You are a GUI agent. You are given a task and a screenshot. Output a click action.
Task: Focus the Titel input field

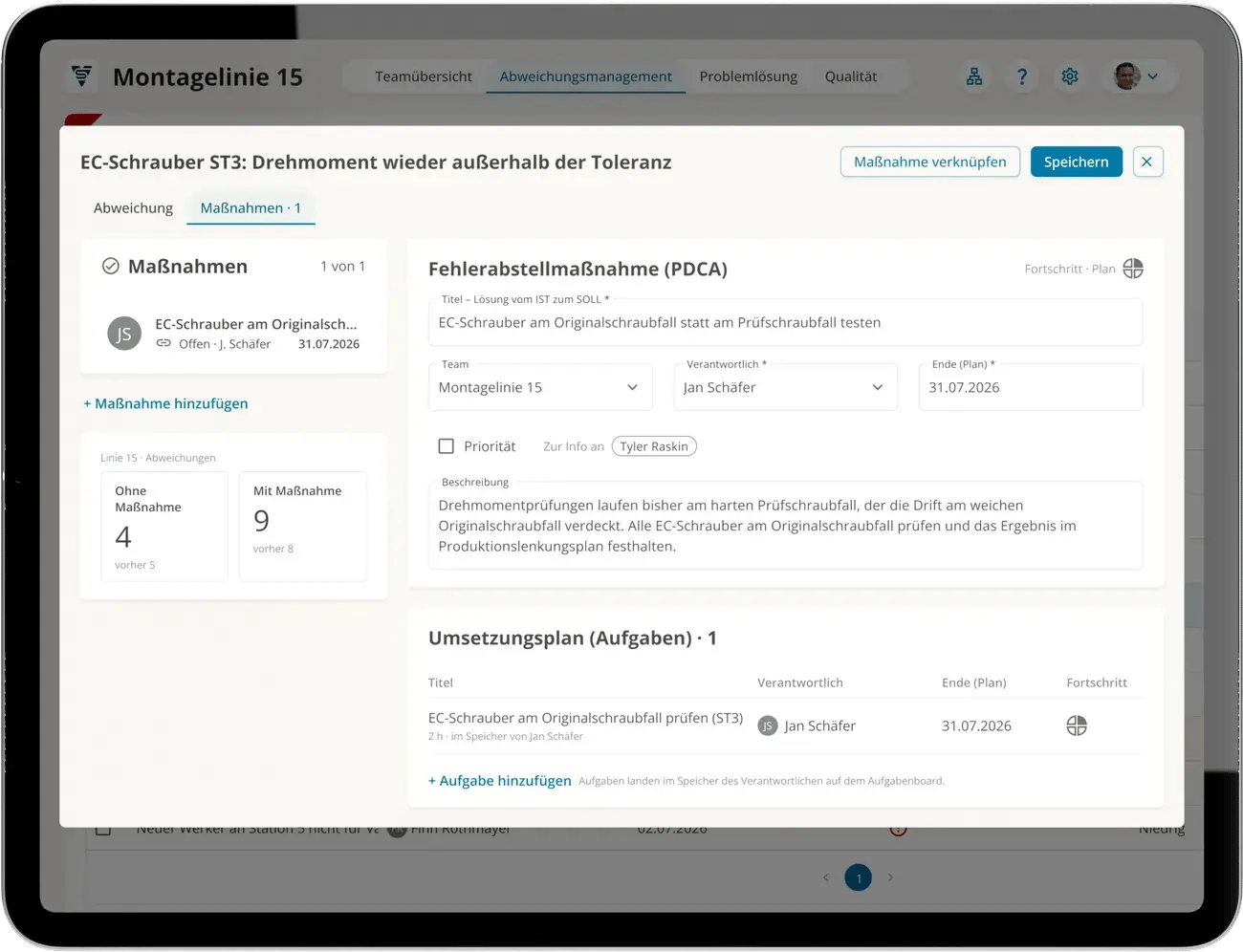785,322
